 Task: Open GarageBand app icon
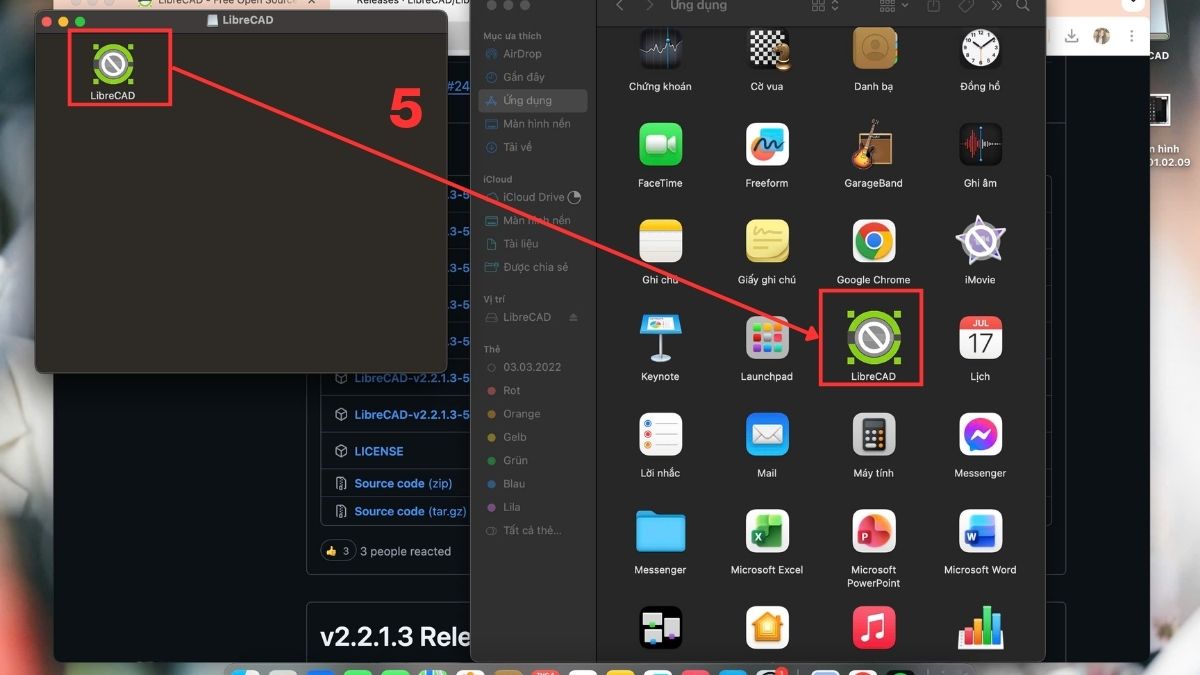(873, 145)
